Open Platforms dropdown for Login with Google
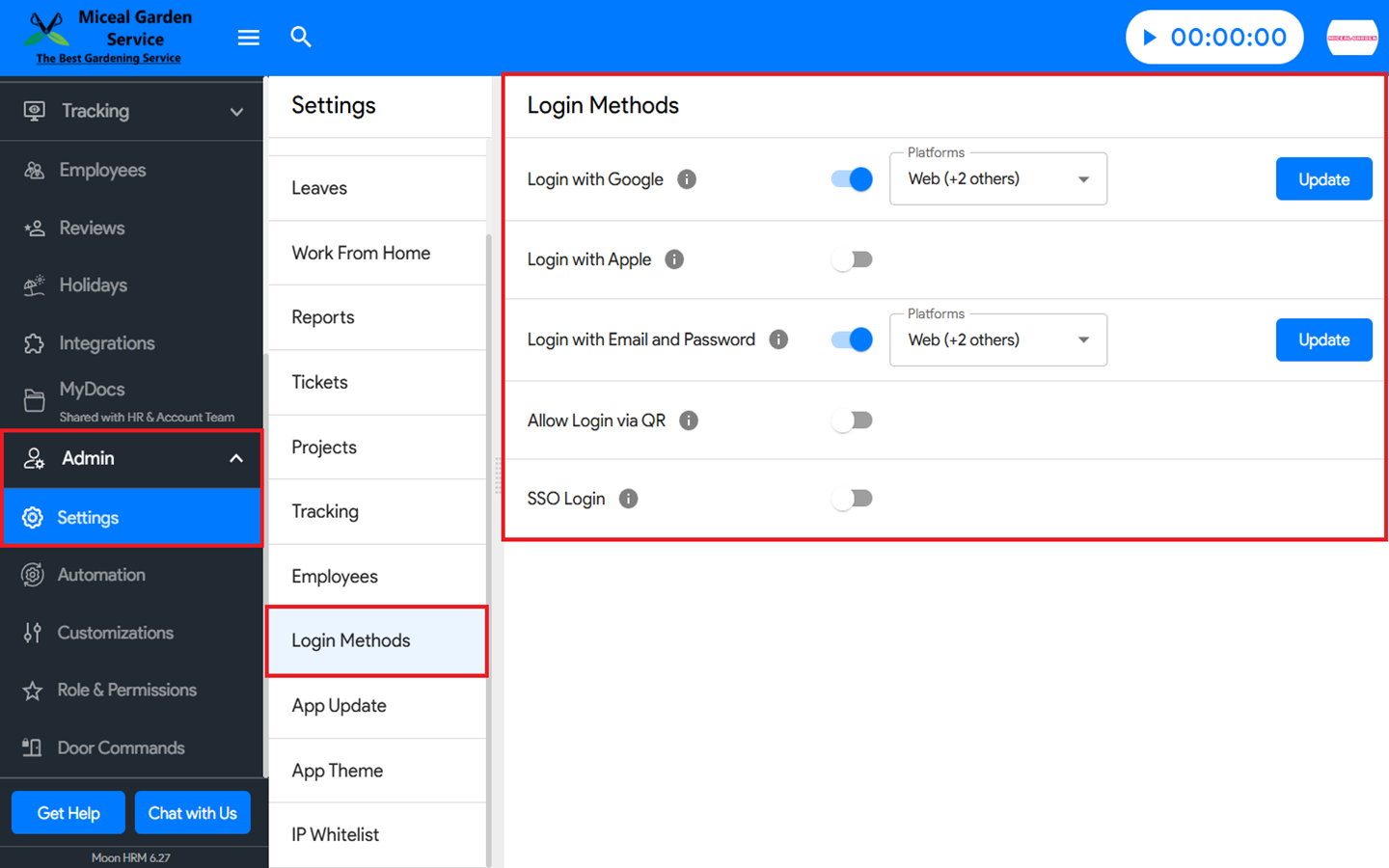Viewport: 1389px width, 868px height. pyautogui.click(x=997, y=179)
